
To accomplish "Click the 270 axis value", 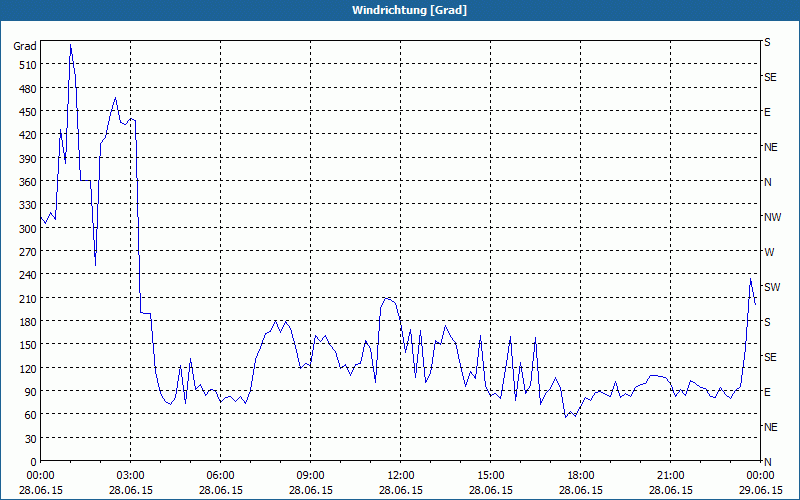I will (28, 252).
